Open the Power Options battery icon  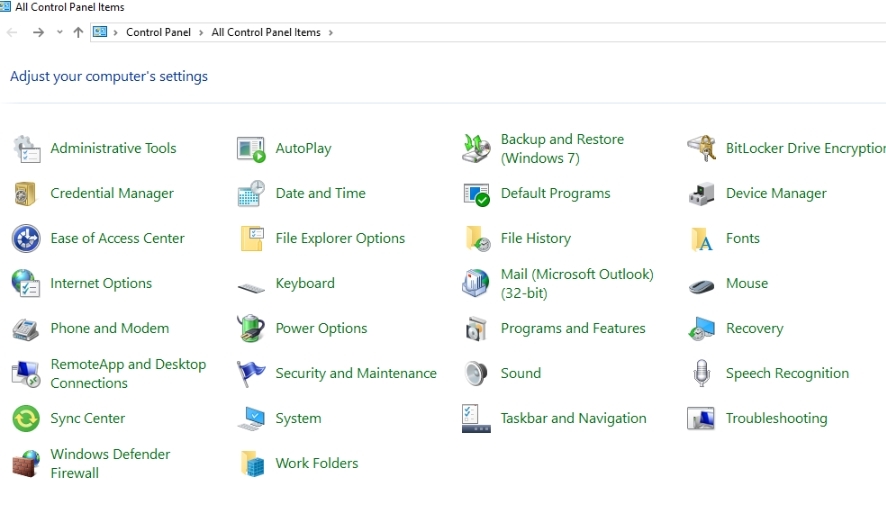click(x=251, y=328)
